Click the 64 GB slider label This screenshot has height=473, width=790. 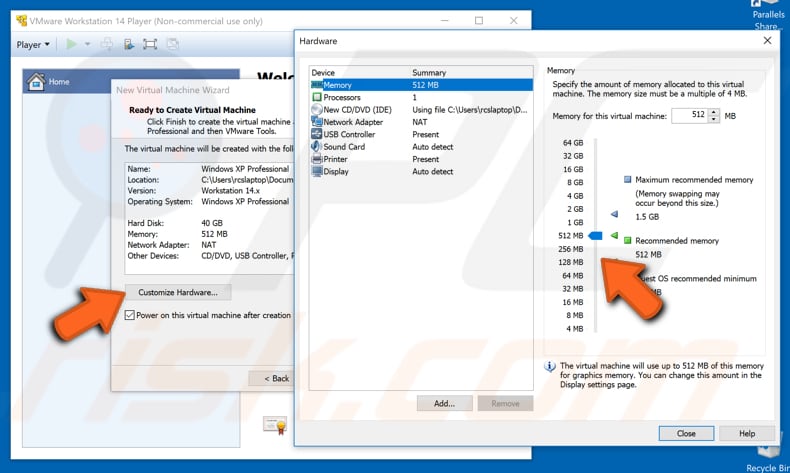pos(573,143)
